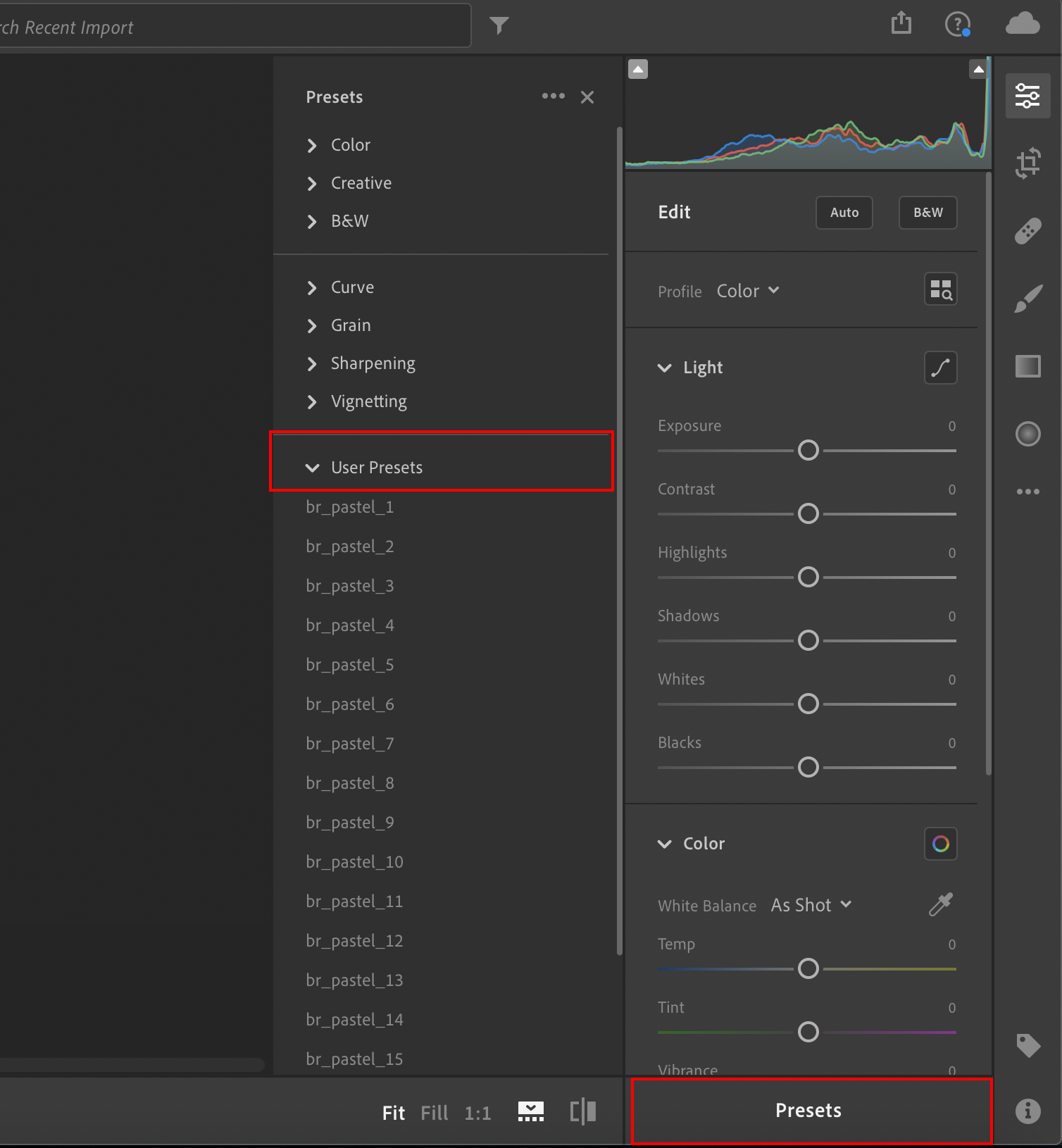
Task: Open the Radial Gradient tool
Action: pyautogui.click(x=1027, y=434)
